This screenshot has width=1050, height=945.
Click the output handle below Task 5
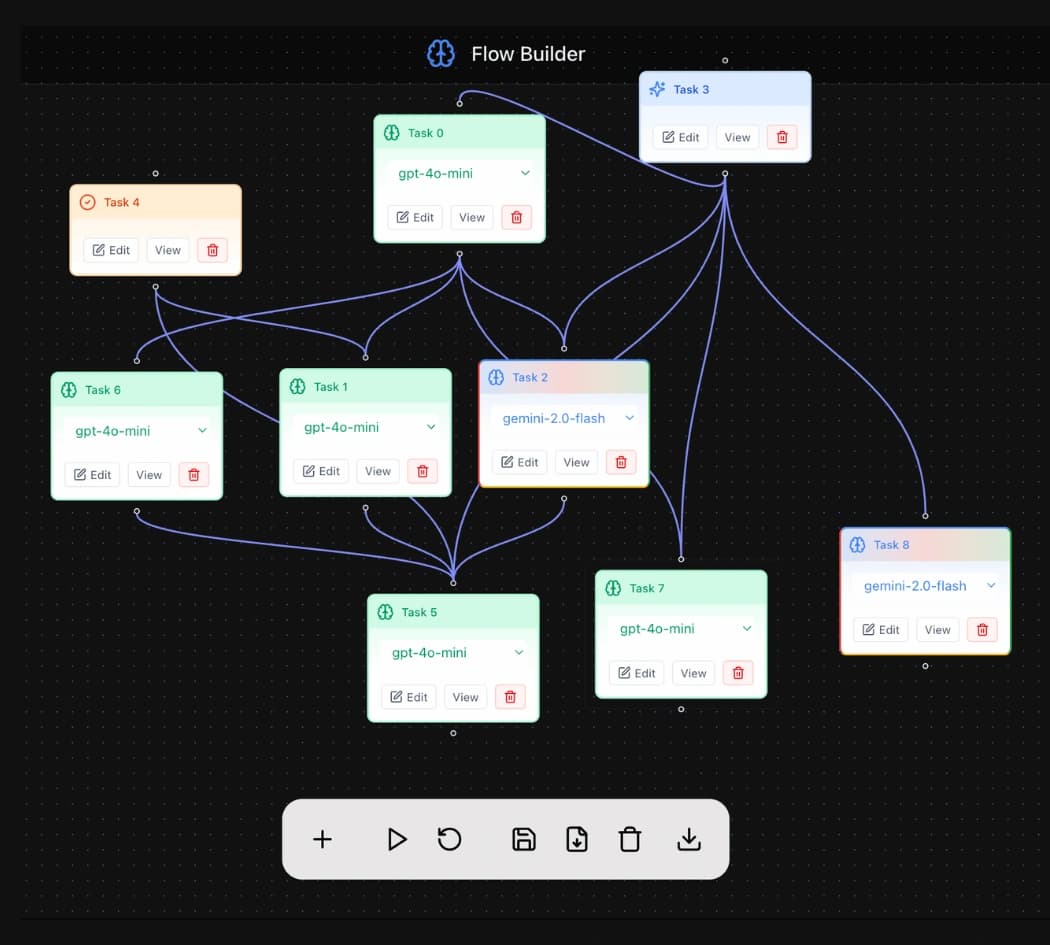coord(453,733)
